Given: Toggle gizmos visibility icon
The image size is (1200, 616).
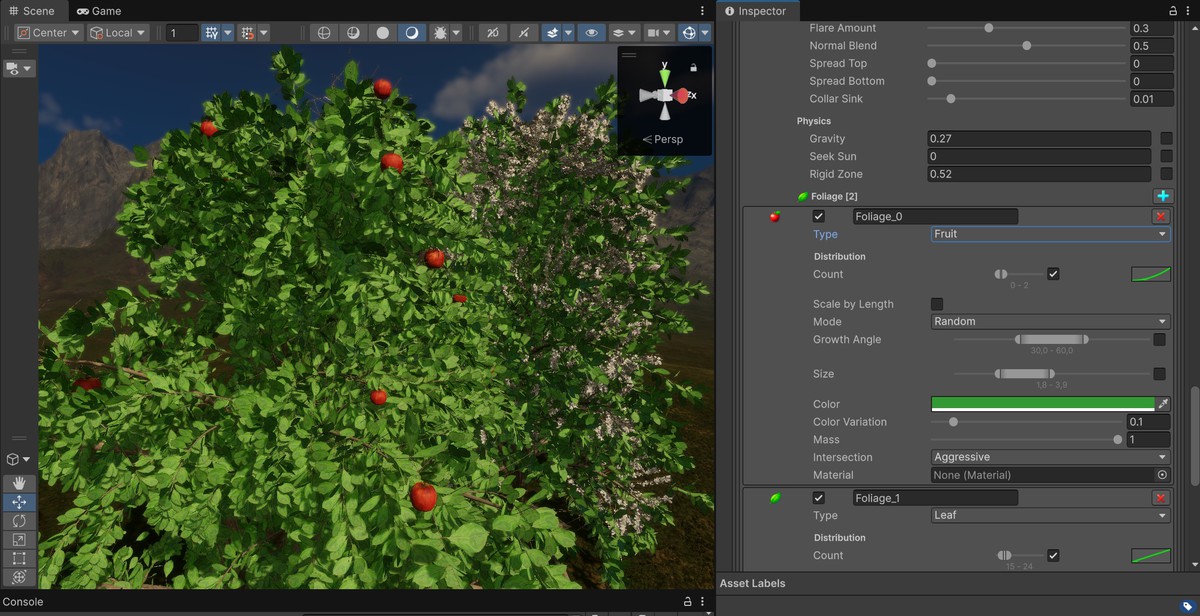Looking at the screenshot, I should click(689, 32).
